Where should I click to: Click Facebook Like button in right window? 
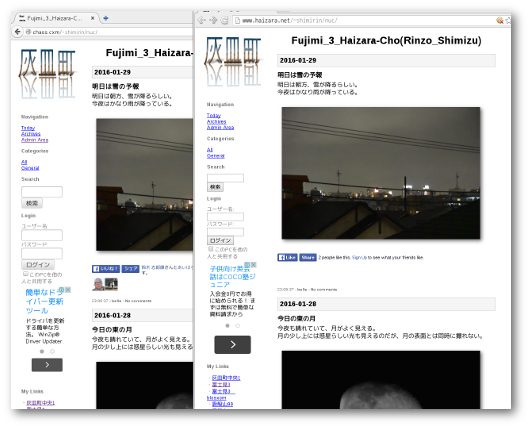click(x=287, y=258)
